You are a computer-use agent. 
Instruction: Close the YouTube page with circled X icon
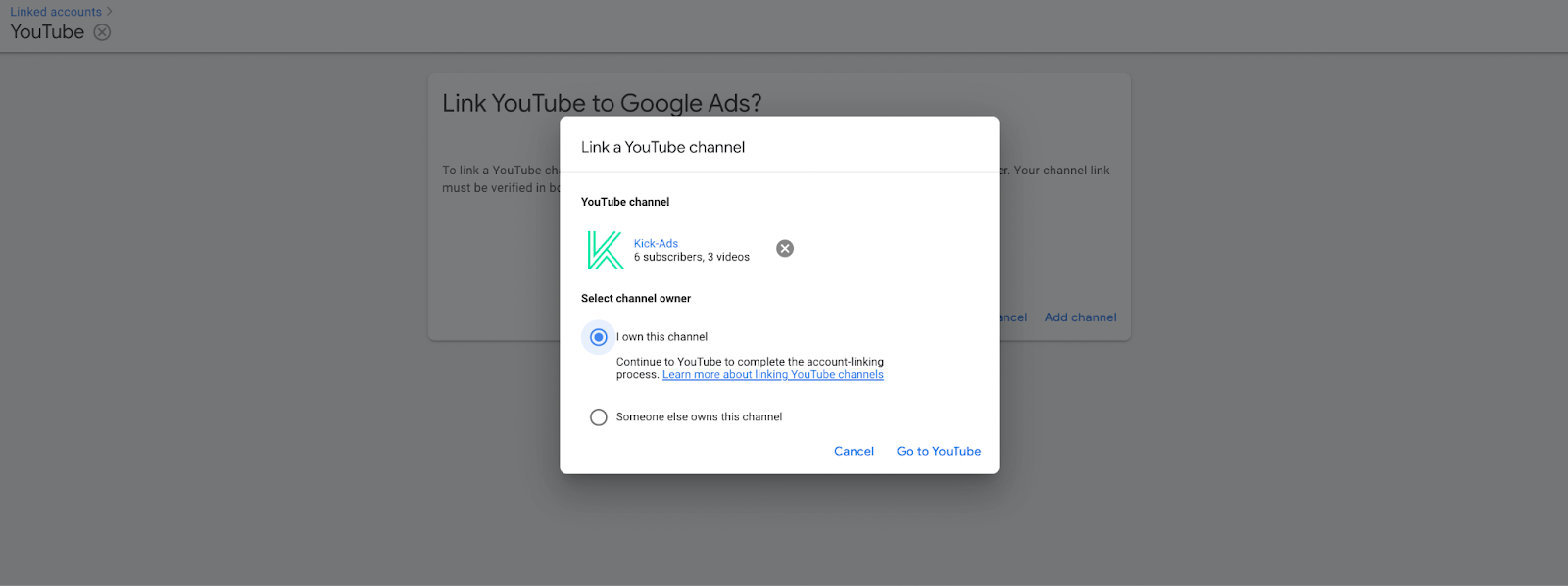(x=102, y=32)
